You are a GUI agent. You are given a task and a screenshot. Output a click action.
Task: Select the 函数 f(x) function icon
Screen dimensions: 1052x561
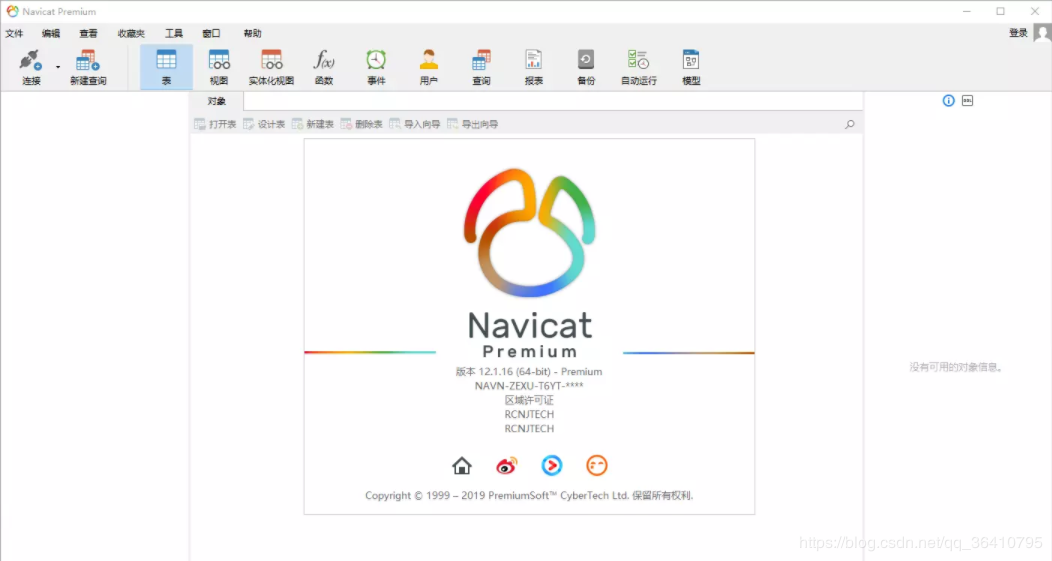[x=324, y=67]
